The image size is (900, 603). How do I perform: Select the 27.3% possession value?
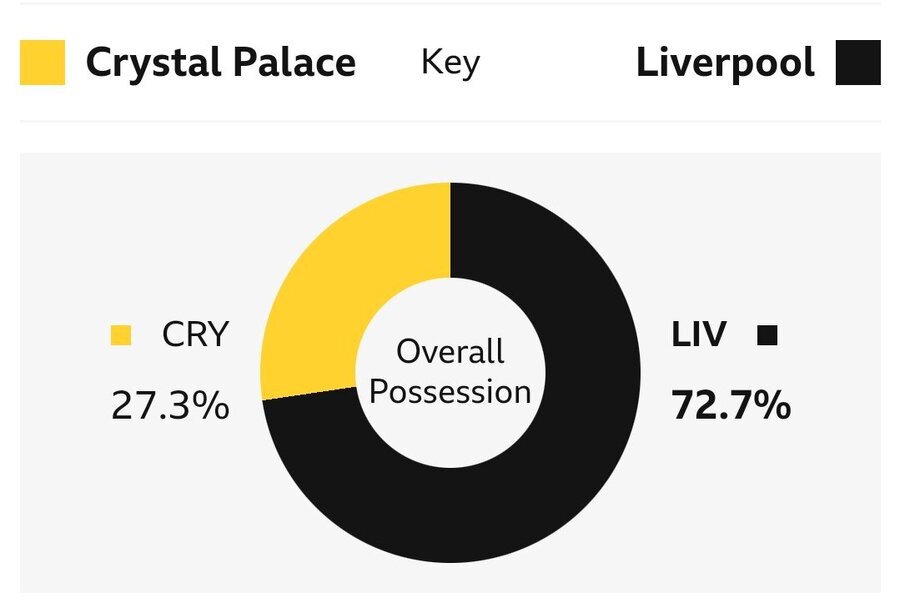[x=170, y=406]
